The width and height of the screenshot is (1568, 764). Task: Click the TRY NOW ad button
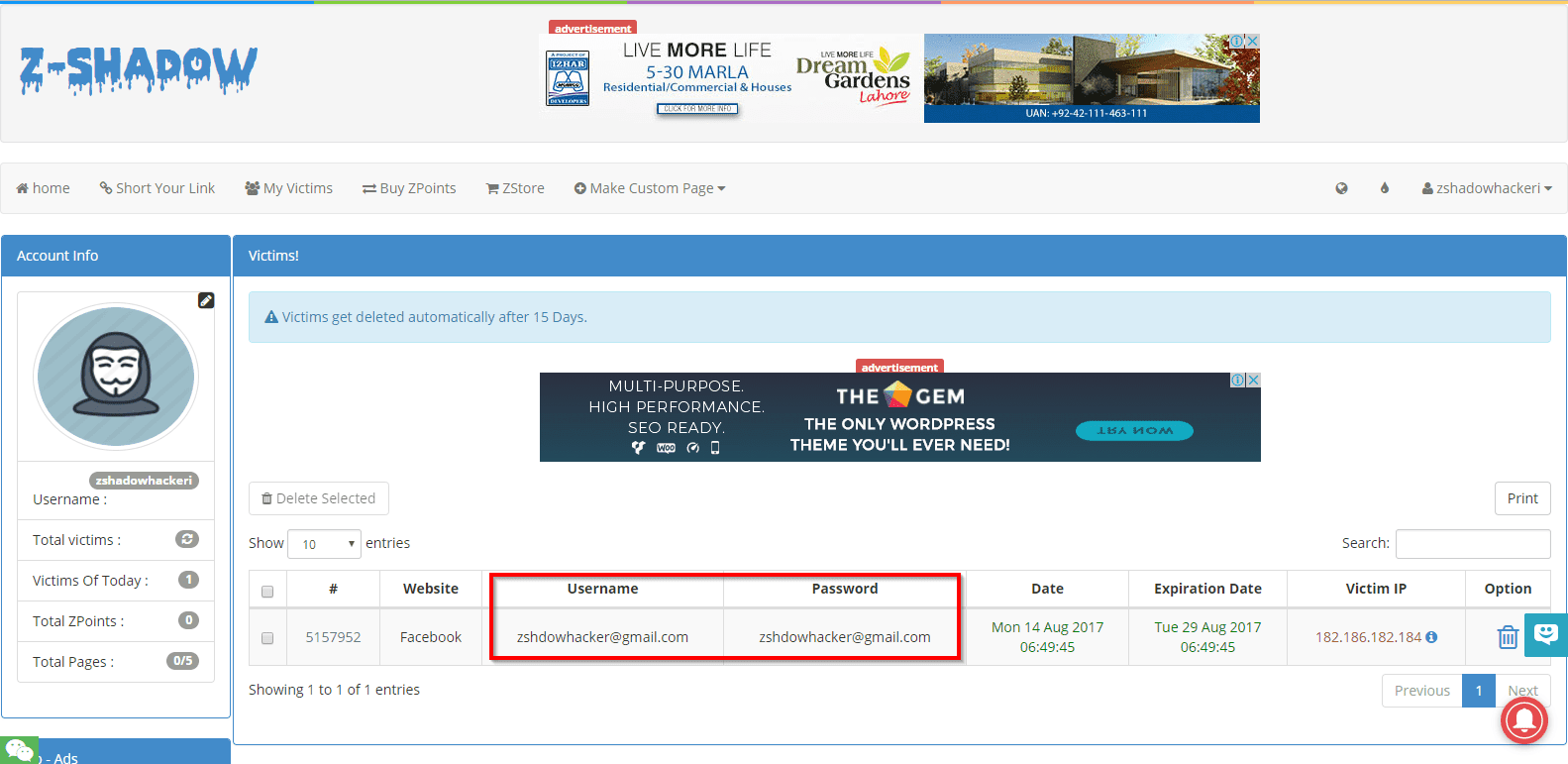pyautogui.click(x=1134, y=431)
